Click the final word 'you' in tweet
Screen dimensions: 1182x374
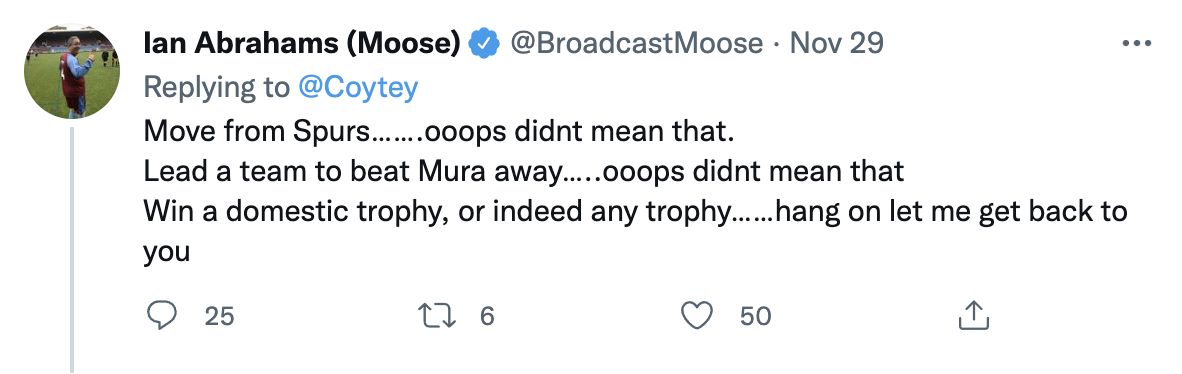point(167,253)
